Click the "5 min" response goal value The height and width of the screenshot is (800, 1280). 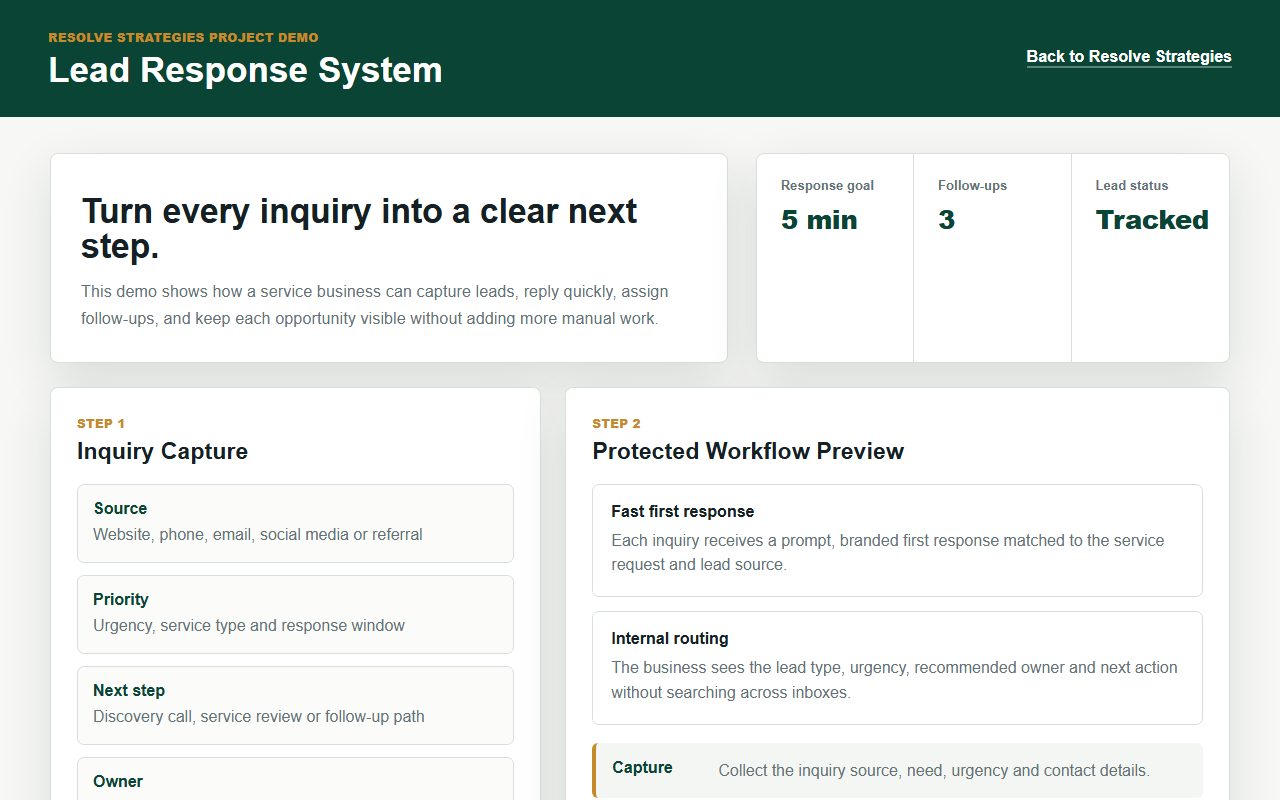point(819,220)
